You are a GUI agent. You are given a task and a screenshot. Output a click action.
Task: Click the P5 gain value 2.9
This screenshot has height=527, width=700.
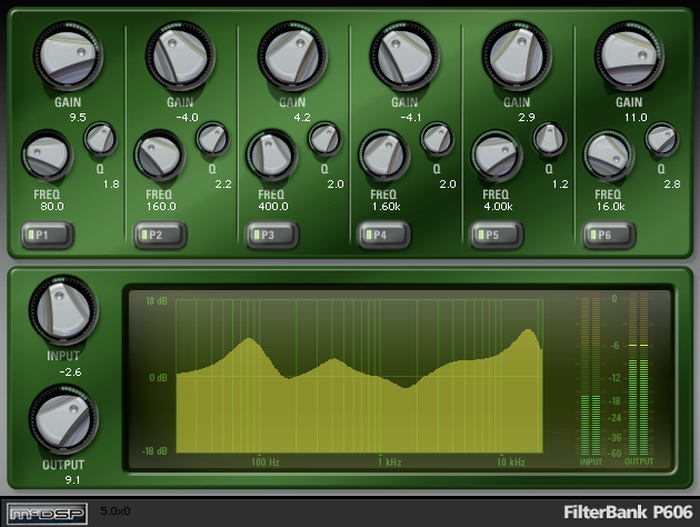[526, 117]
